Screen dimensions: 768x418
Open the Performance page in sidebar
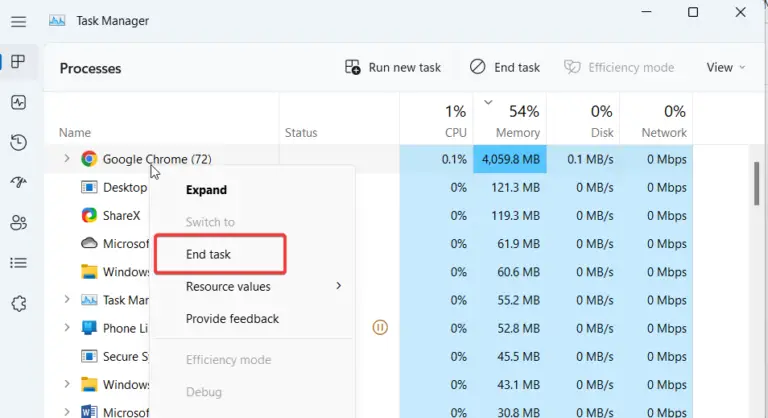tap(19, 102)
